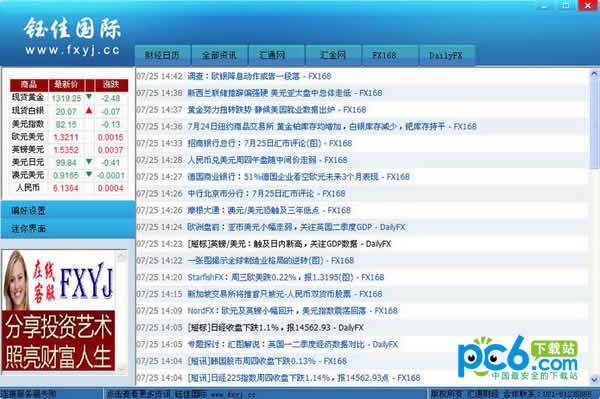
Task: Select the 欧元美元 row name
Action: [x=28, y=137]
